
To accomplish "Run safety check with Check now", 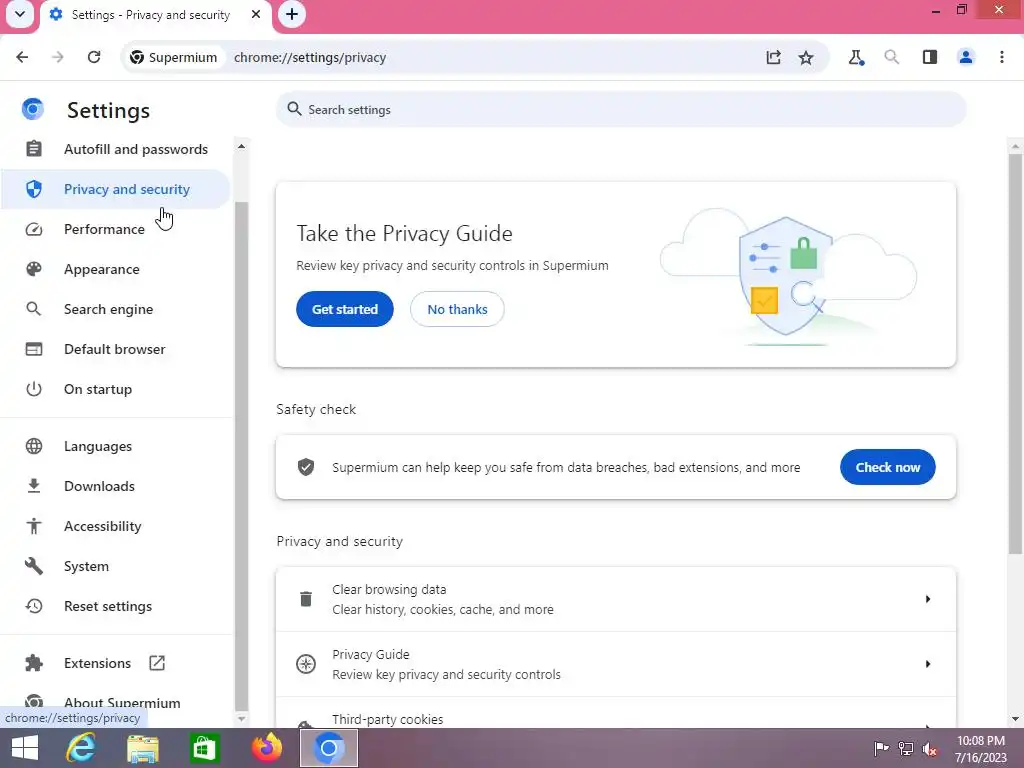I will click(888, 467).
